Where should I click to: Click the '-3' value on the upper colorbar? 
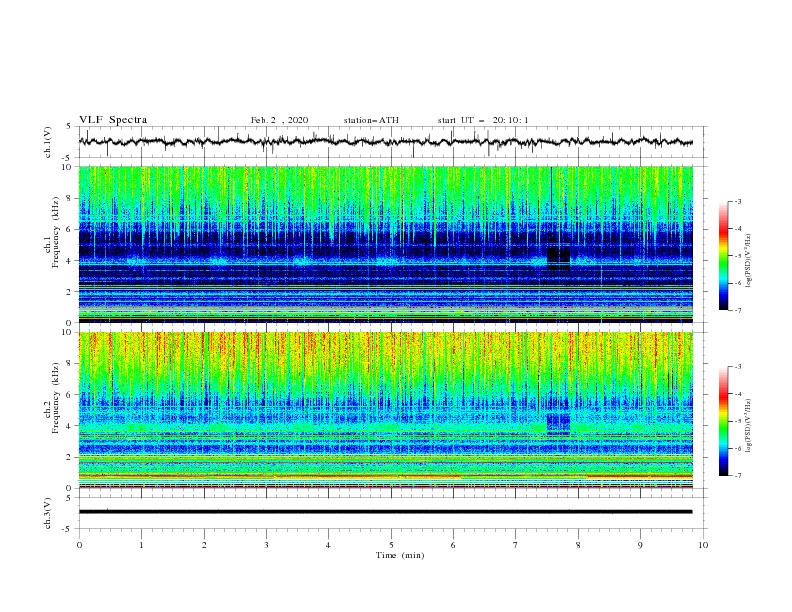[737, 201]
